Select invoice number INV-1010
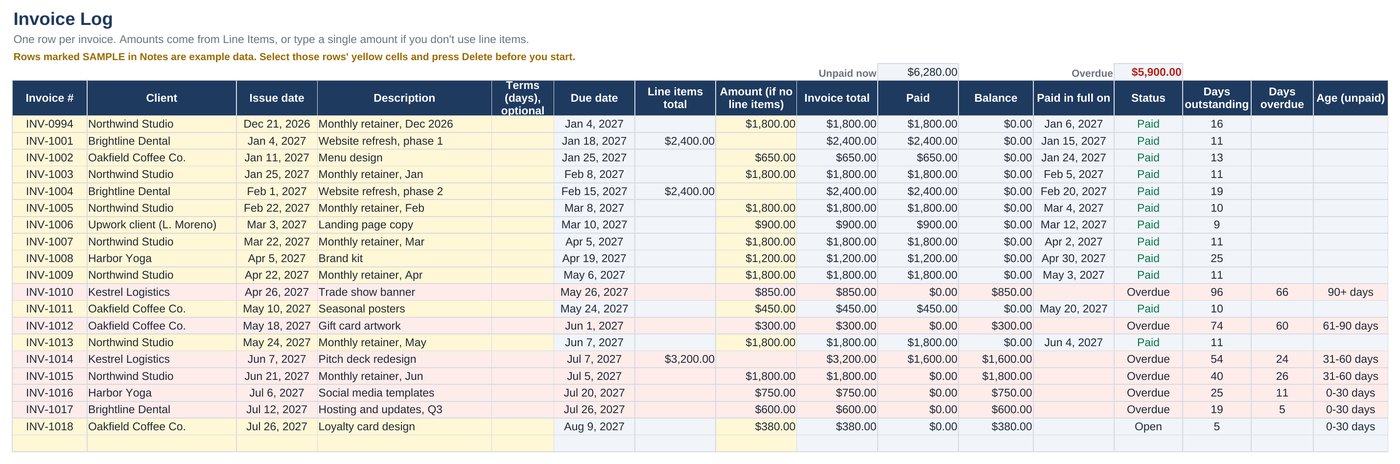The height and width of the screenshot is (464, 1400). (50, 292)
